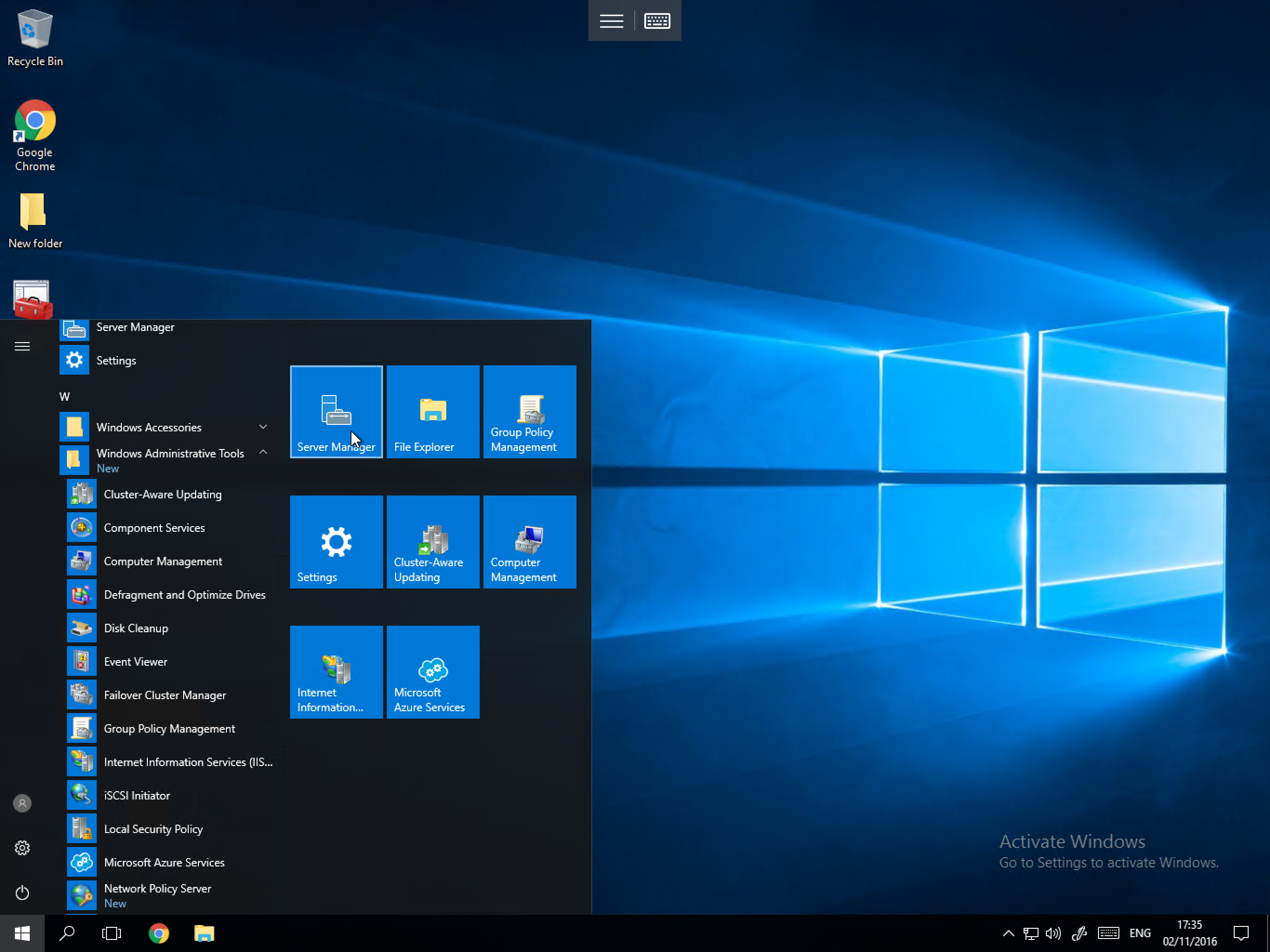Open Server Manager from Start tiles
Image resolution: width=1270 pixels, height=952 pixels.
[x=336, y=412]
